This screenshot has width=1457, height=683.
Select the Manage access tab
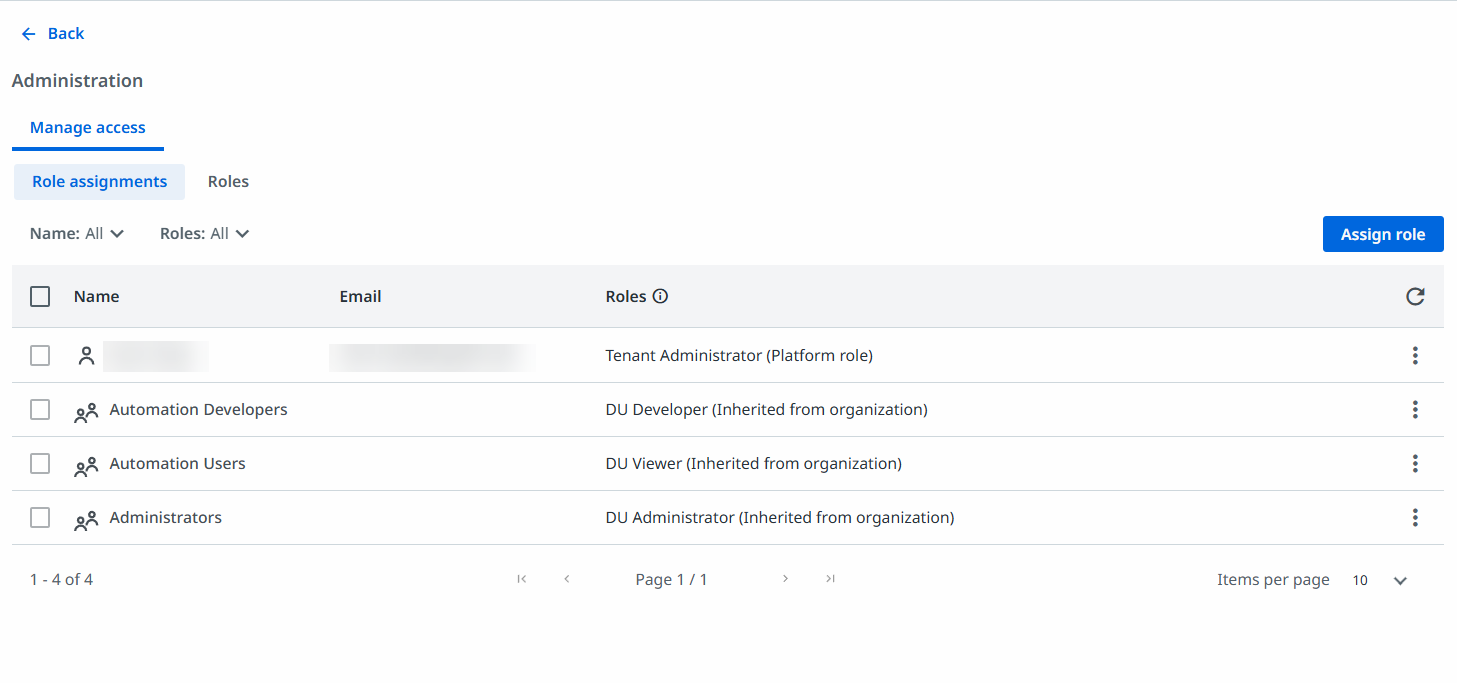(x=88, y=128)
